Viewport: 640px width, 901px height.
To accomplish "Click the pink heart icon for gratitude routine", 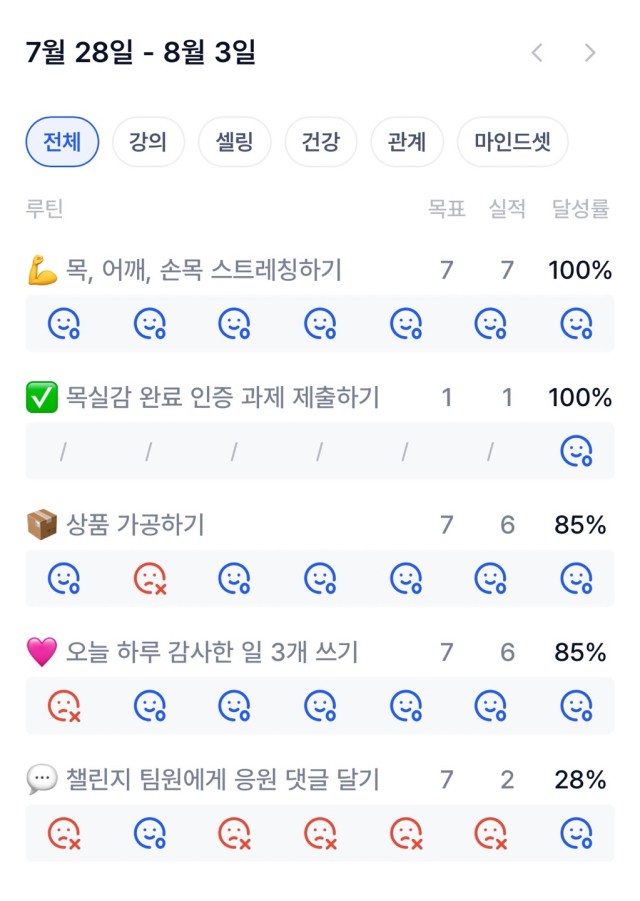I will tap(42, 652).
